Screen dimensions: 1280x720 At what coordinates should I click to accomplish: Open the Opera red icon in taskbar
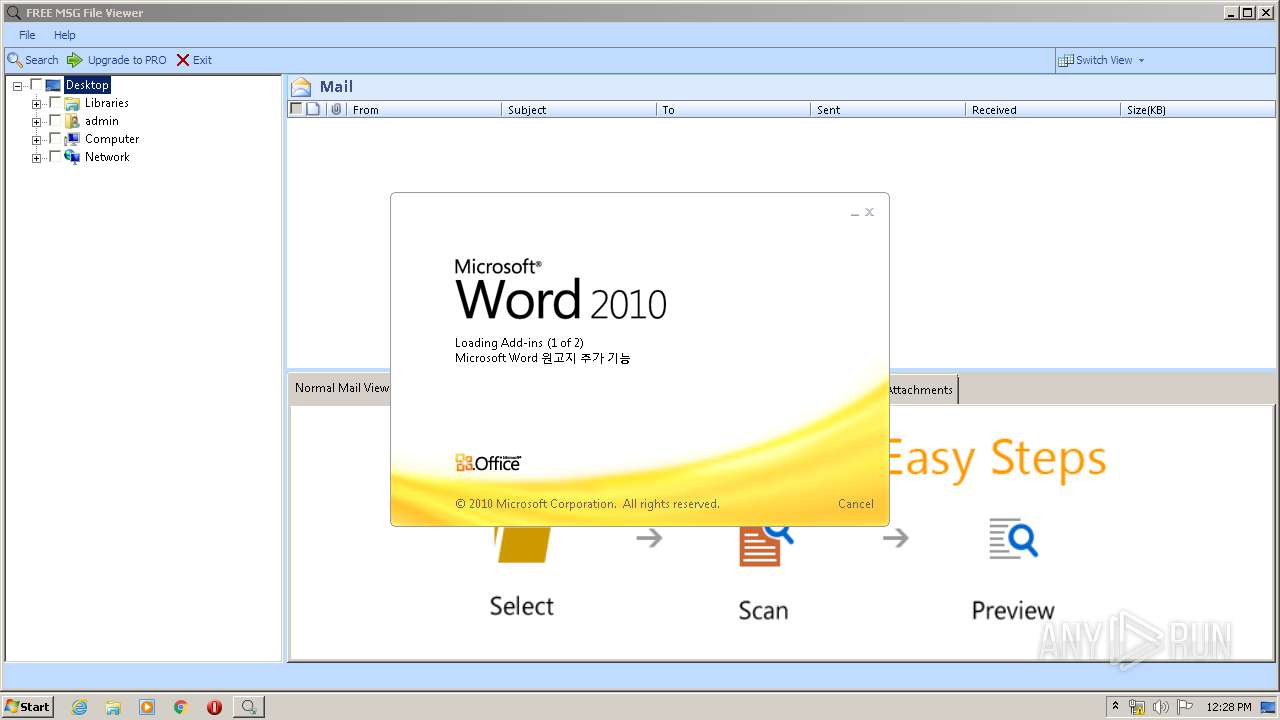[214, 707]
